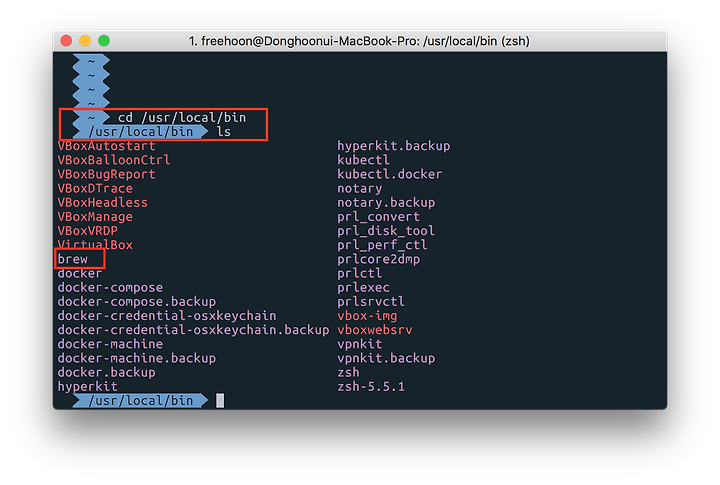This screenshot has width=720, height=485.
Task: Select the docker.backup entry
Action: 107,372
